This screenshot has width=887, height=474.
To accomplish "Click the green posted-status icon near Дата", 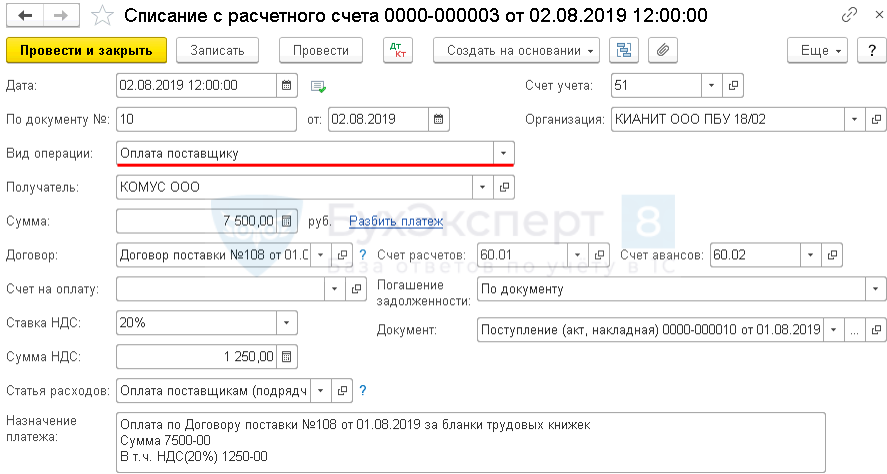I will click(318, 87).
